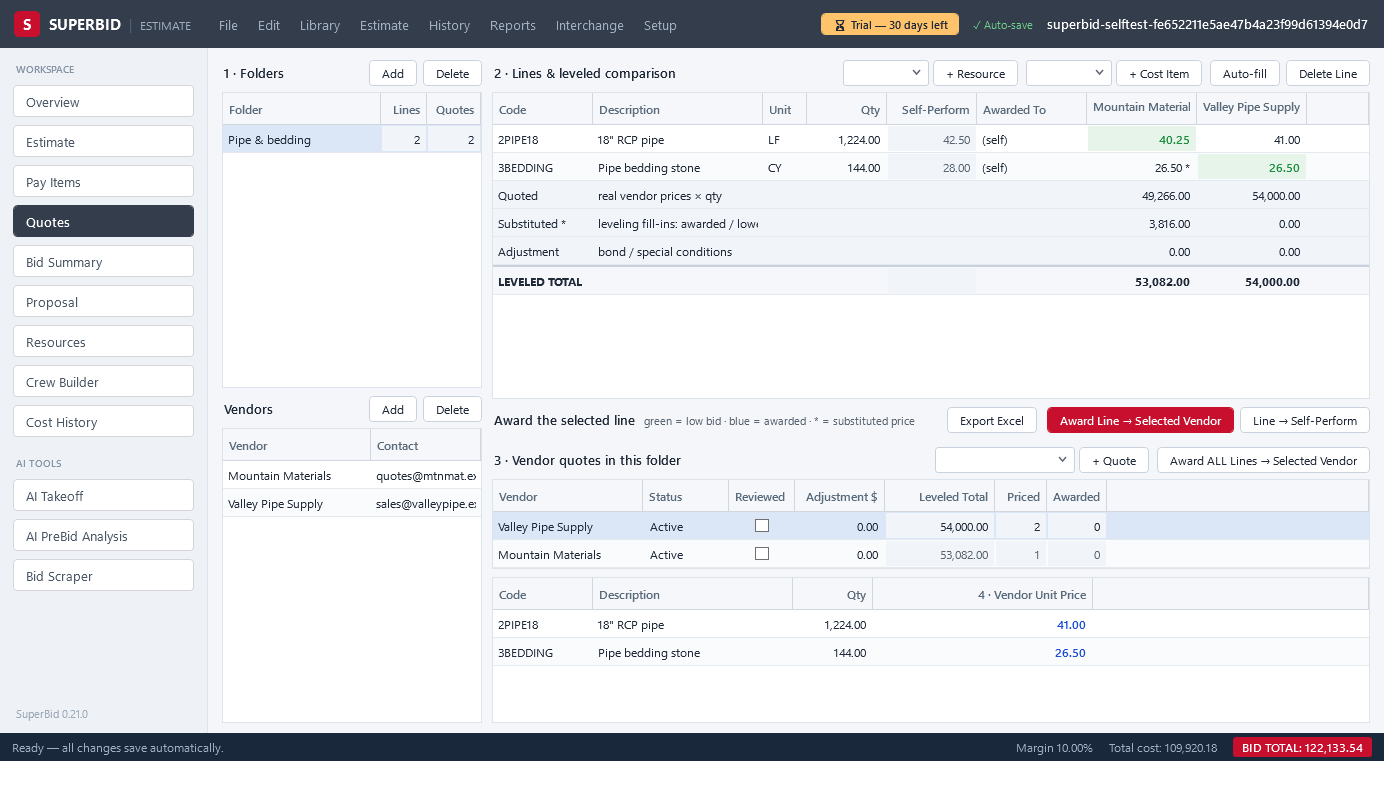Image resolution: width=1400 pixels, height=800 pixels.
Task: Select the Quotes sidebar item
Action: 103,221
